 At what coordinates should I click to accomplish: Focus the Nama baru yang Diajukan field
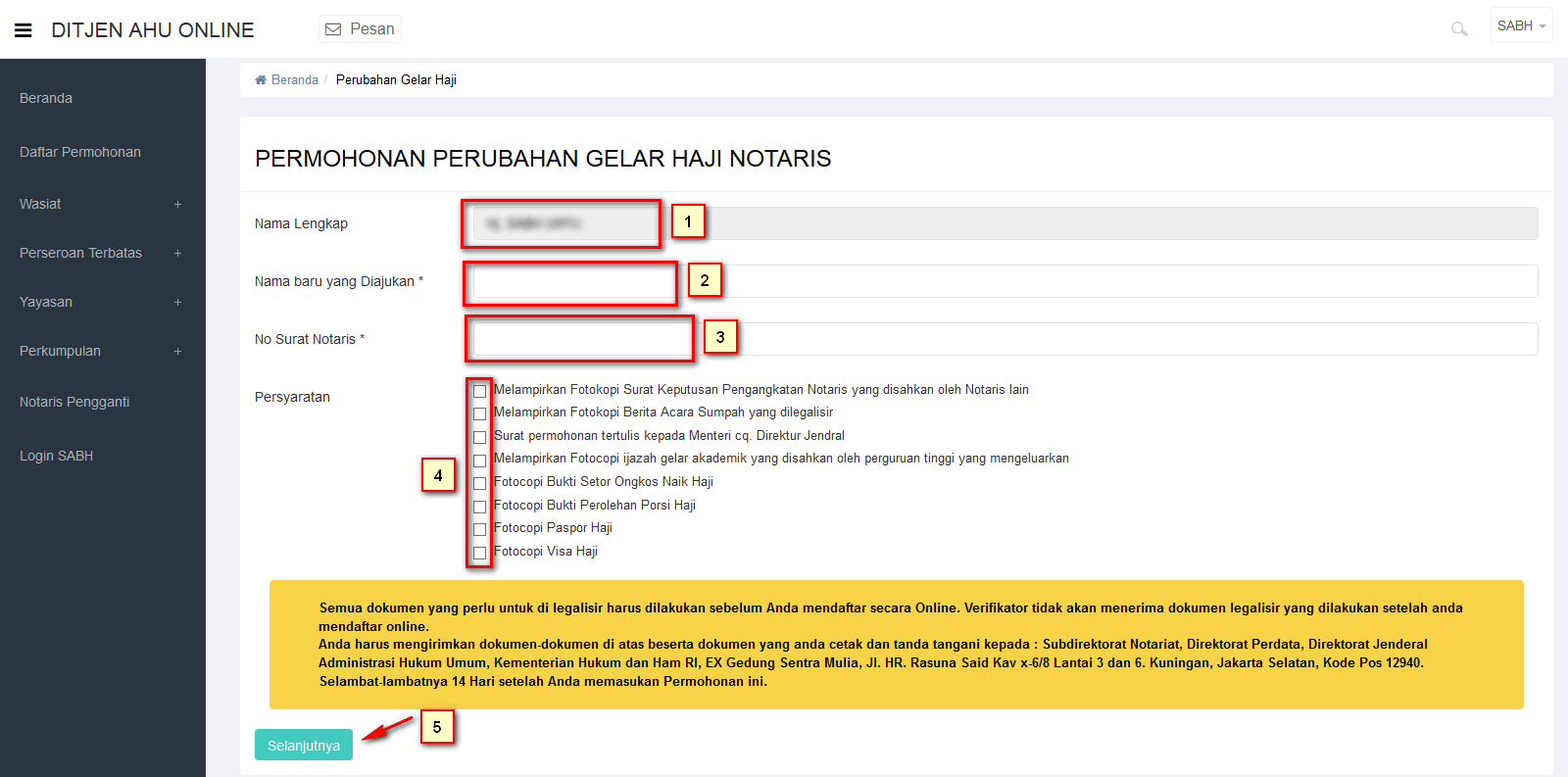[x=1000, y=281]
